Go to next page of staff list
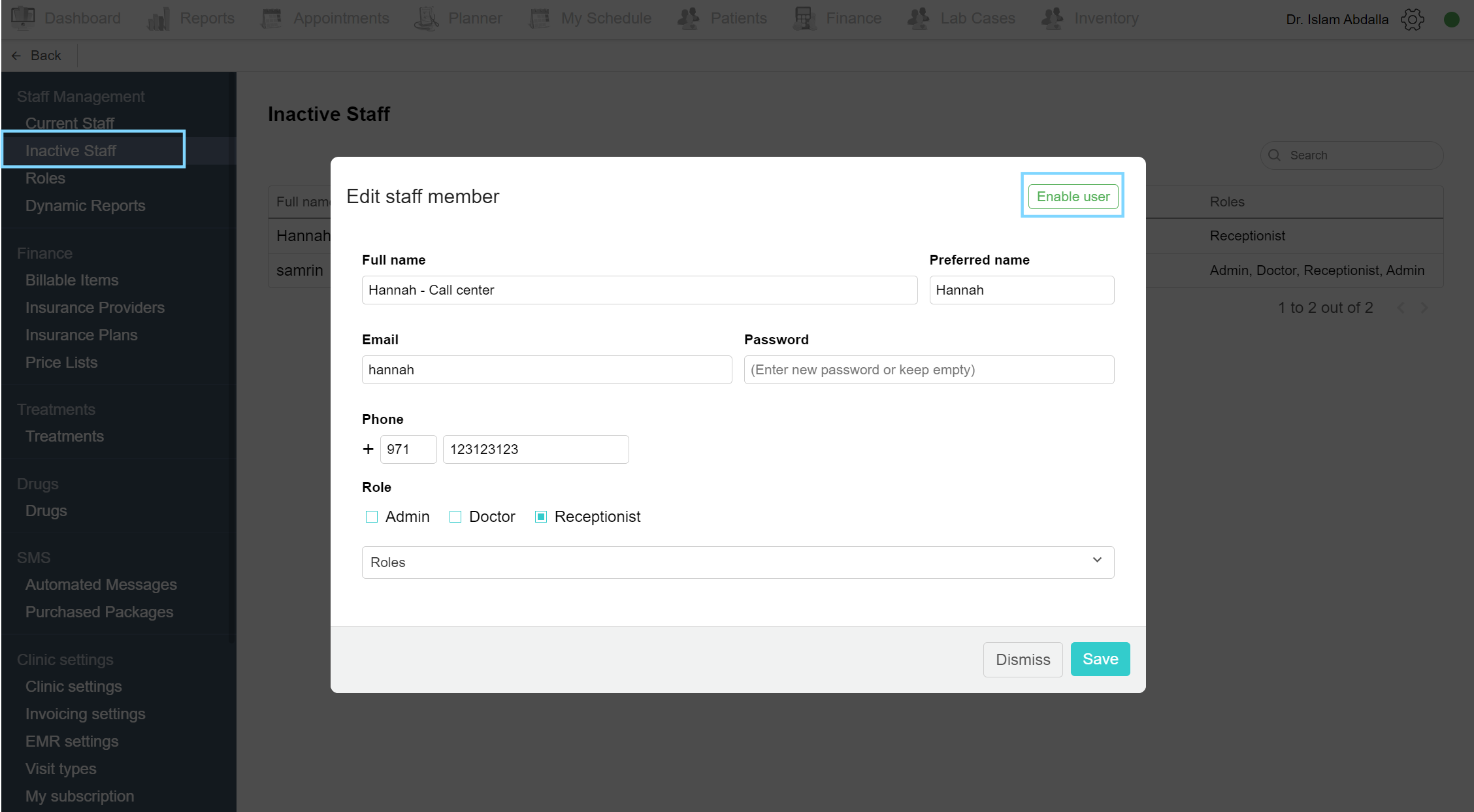 pos(1424,308)
